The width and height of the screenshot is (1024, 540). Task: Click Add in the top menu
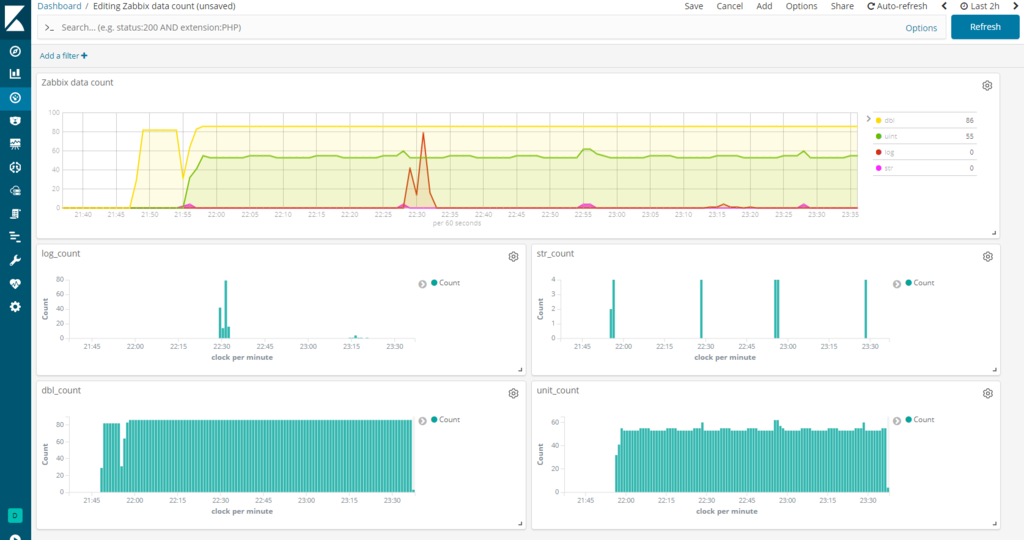click(x=764, y=6)
